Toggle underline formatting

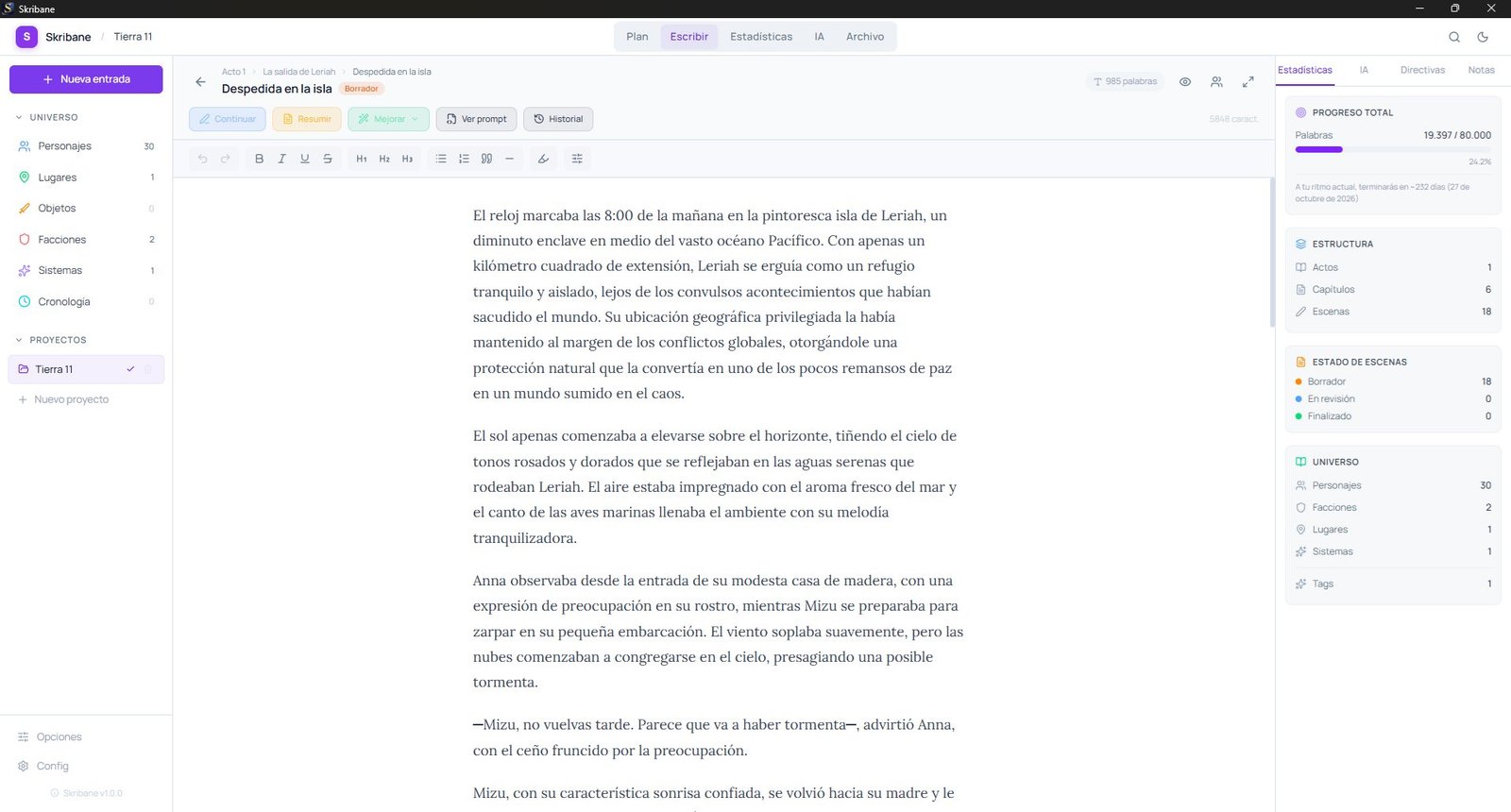pyautogui.click(x=304, y=159)
